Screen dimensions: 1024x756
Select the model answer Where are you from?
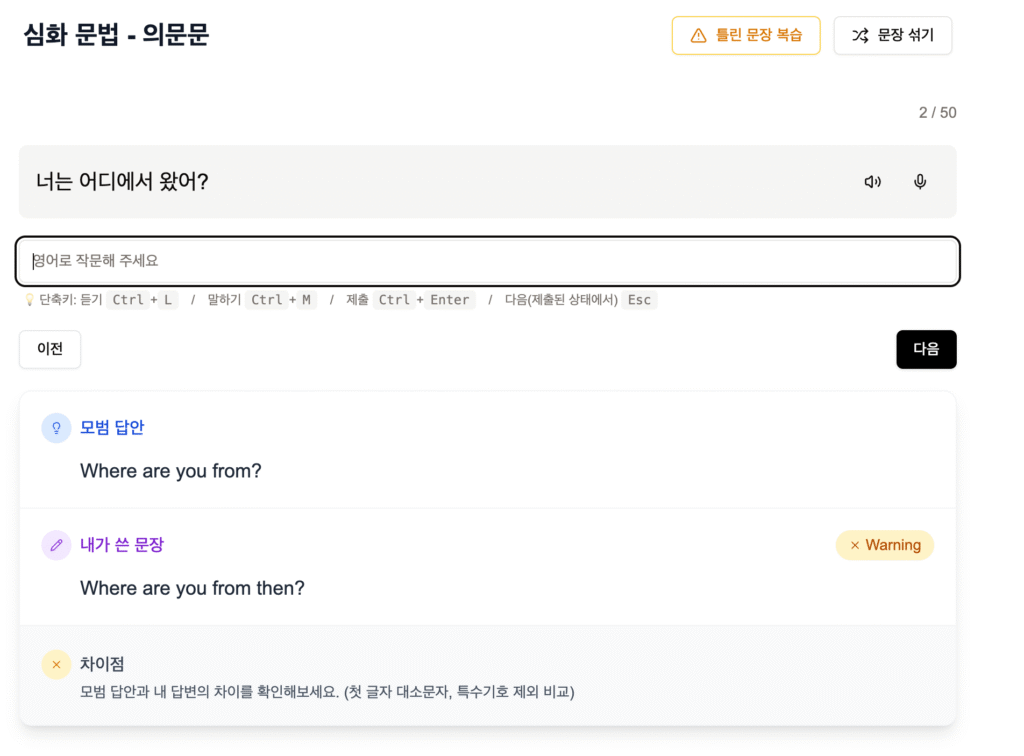[170, 471]
